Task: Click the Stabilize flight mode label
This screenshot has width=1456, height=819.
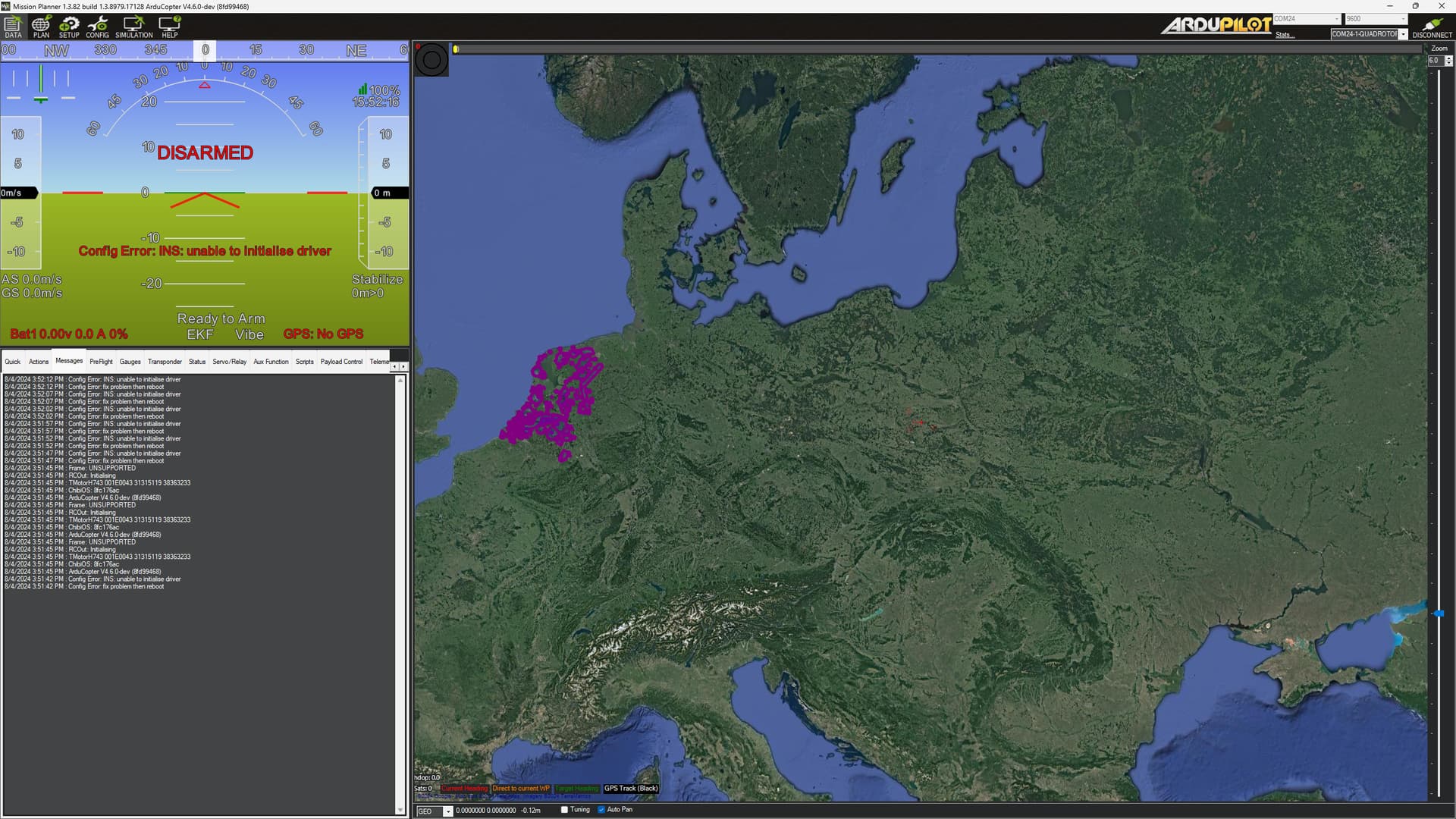Action: [x=377, y=279]
